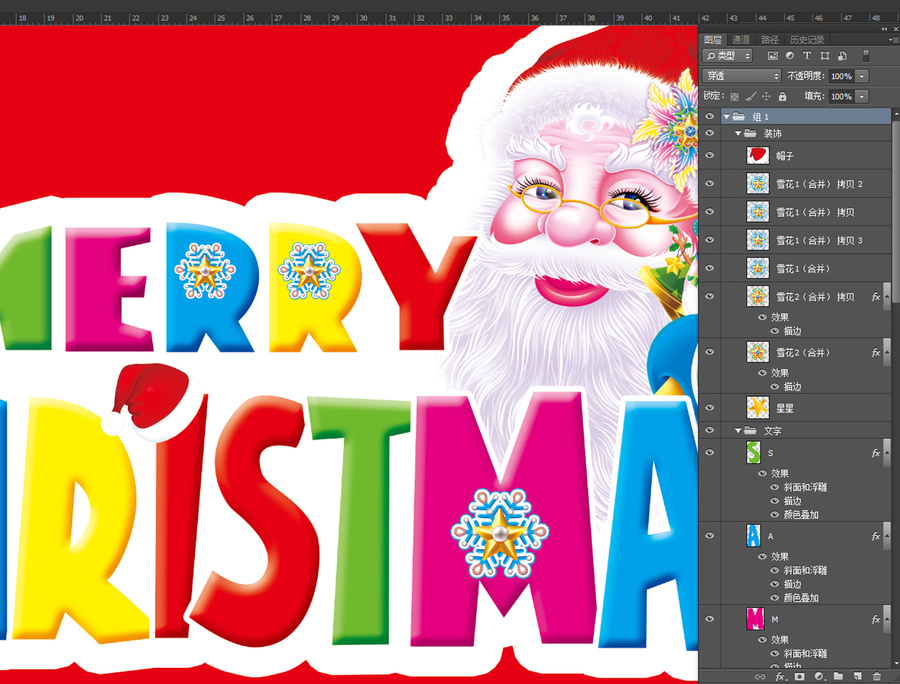Viewport: 900px width, 684px height.
Task: Click fx badge on 雪花2（合并） layer
Action: tap(876, 353)
